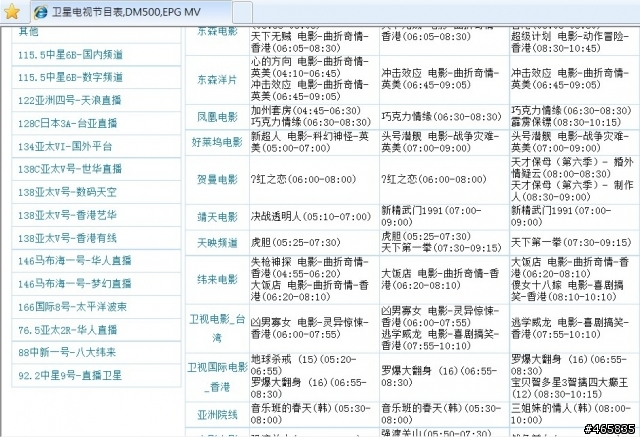Click 心的方向 电影-曲折奇情 program entry
Image resolution: width=640 pixels, height=437 pixels.
(310, 67)
